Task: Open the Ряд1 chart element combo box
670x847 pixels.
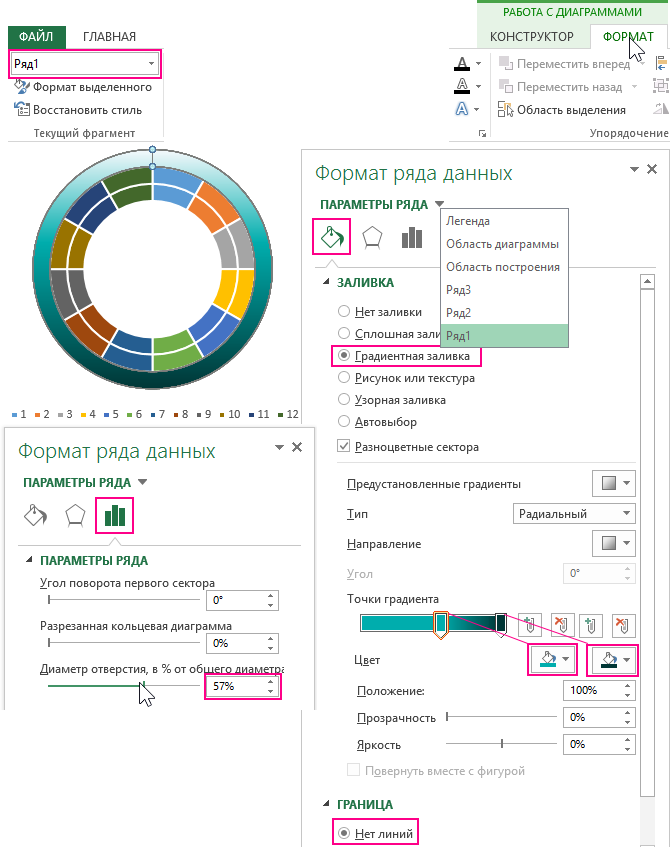Action: 84,63
